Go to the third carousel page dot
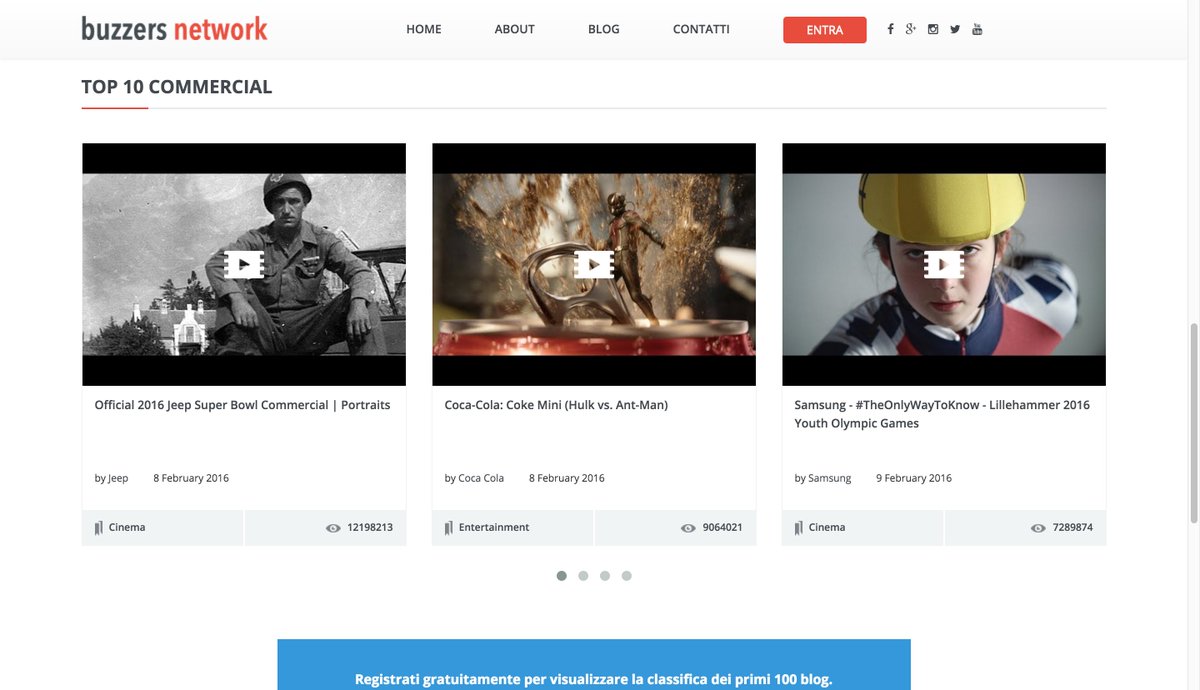This screenshot has height=690, width=1200. (605, 576)
